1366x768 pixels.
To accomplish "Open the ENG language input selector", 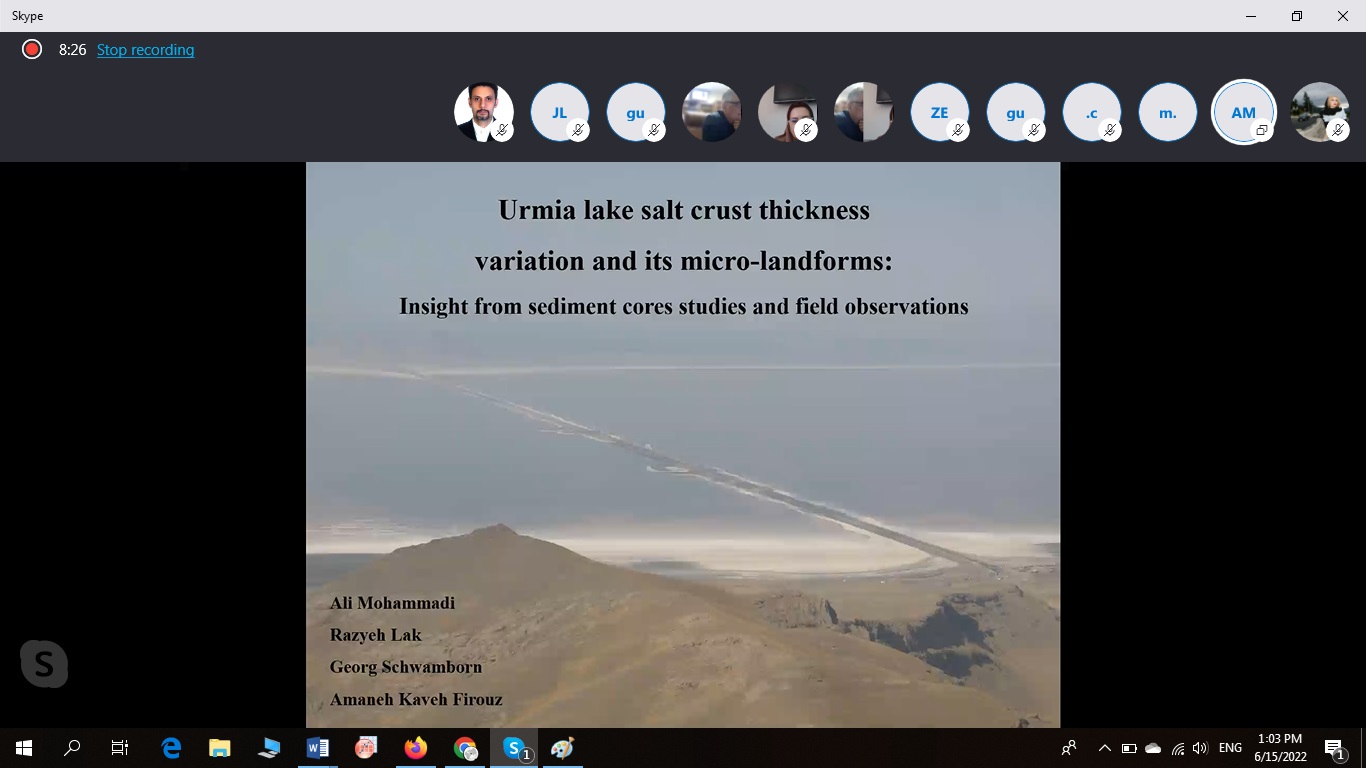I will coord(1230,748).
